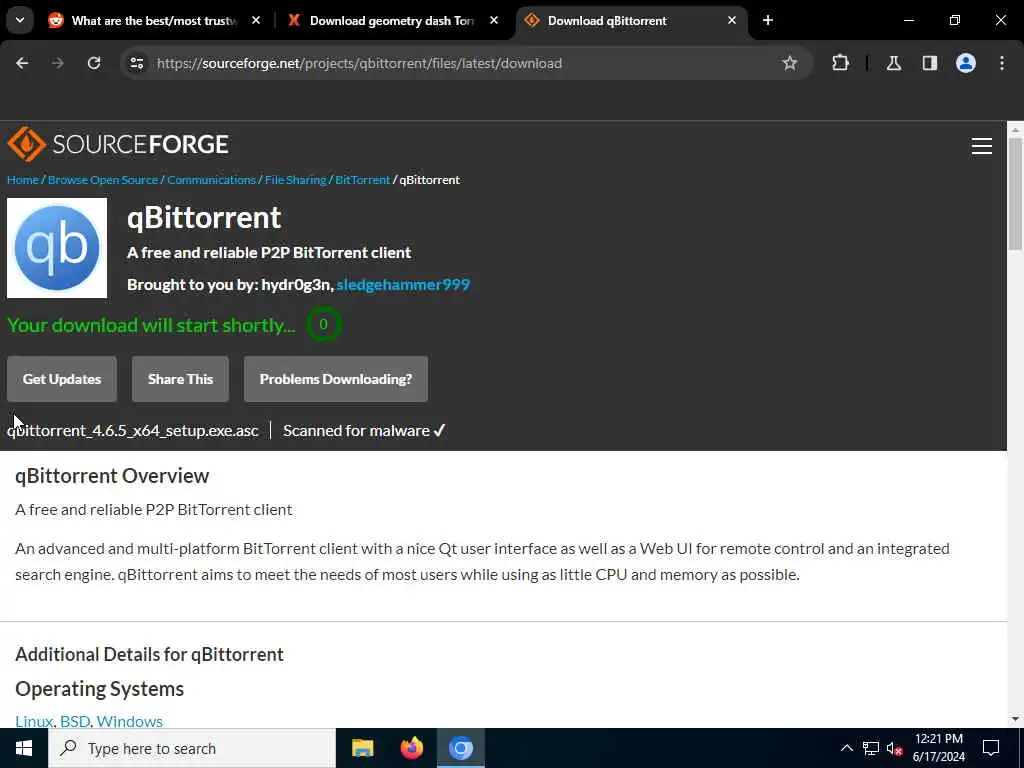
Task: Open network status tray icon
Action: pos(871,748)
